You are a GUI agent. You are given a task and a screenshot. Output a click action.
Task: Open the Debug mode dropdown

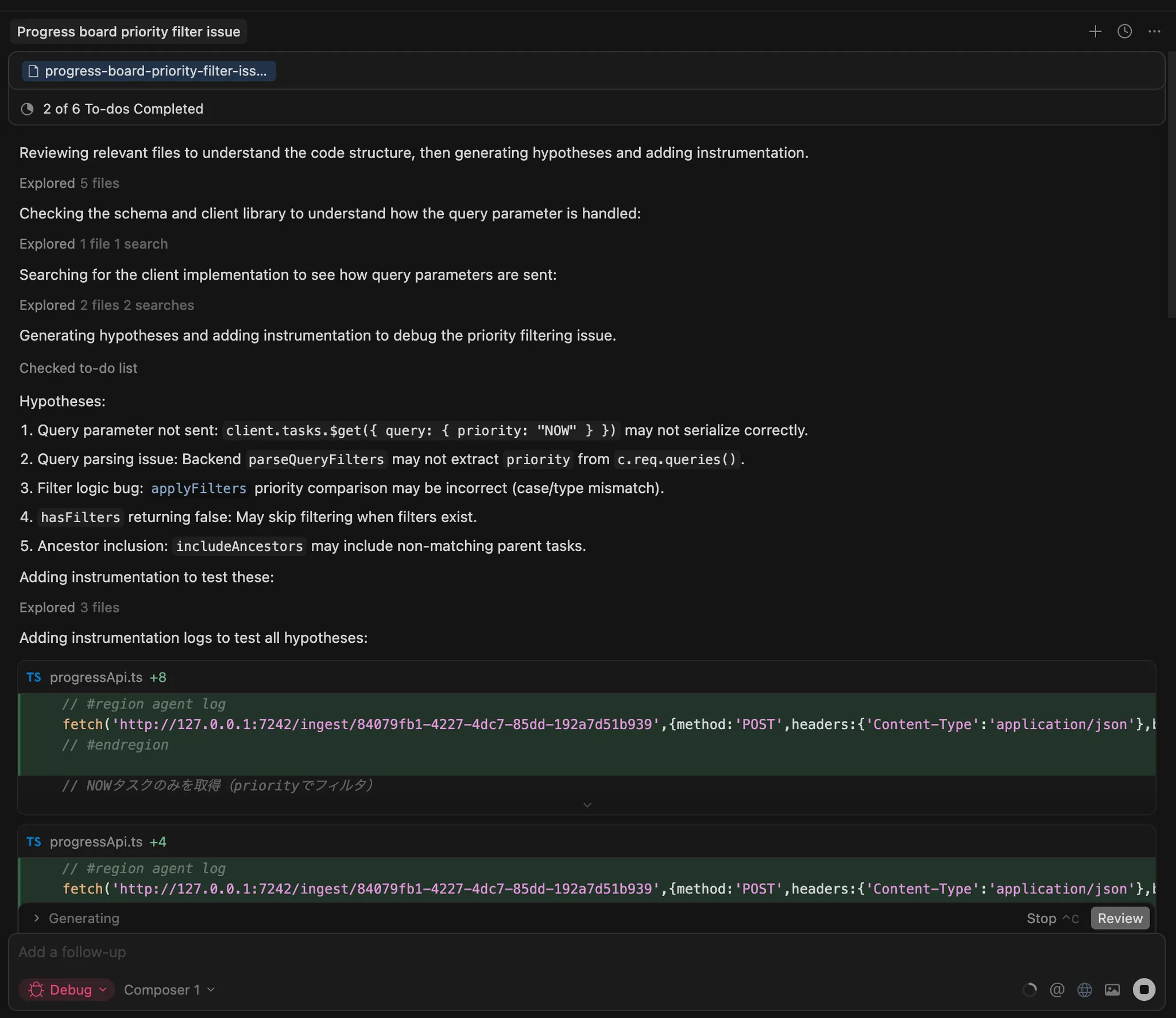coord(67,990)
